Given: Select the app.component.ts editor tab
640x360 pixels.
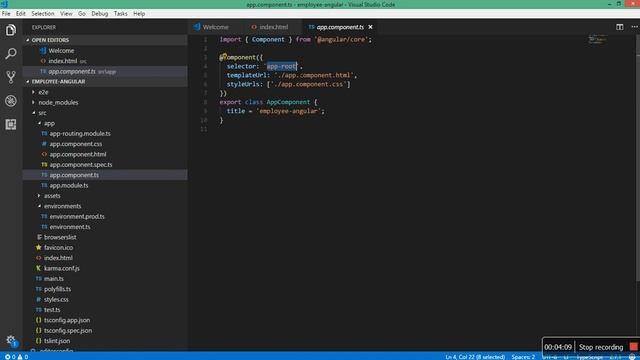Looking at the screenshot, I should coord(340,27).
